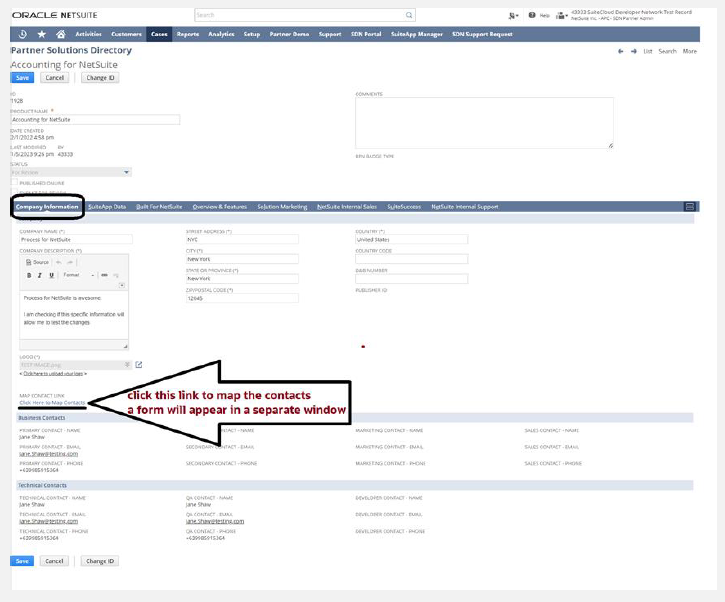This screenshot has width=725, height=602.
Task: Click Change ID under the record title
Action: (100, 78)
